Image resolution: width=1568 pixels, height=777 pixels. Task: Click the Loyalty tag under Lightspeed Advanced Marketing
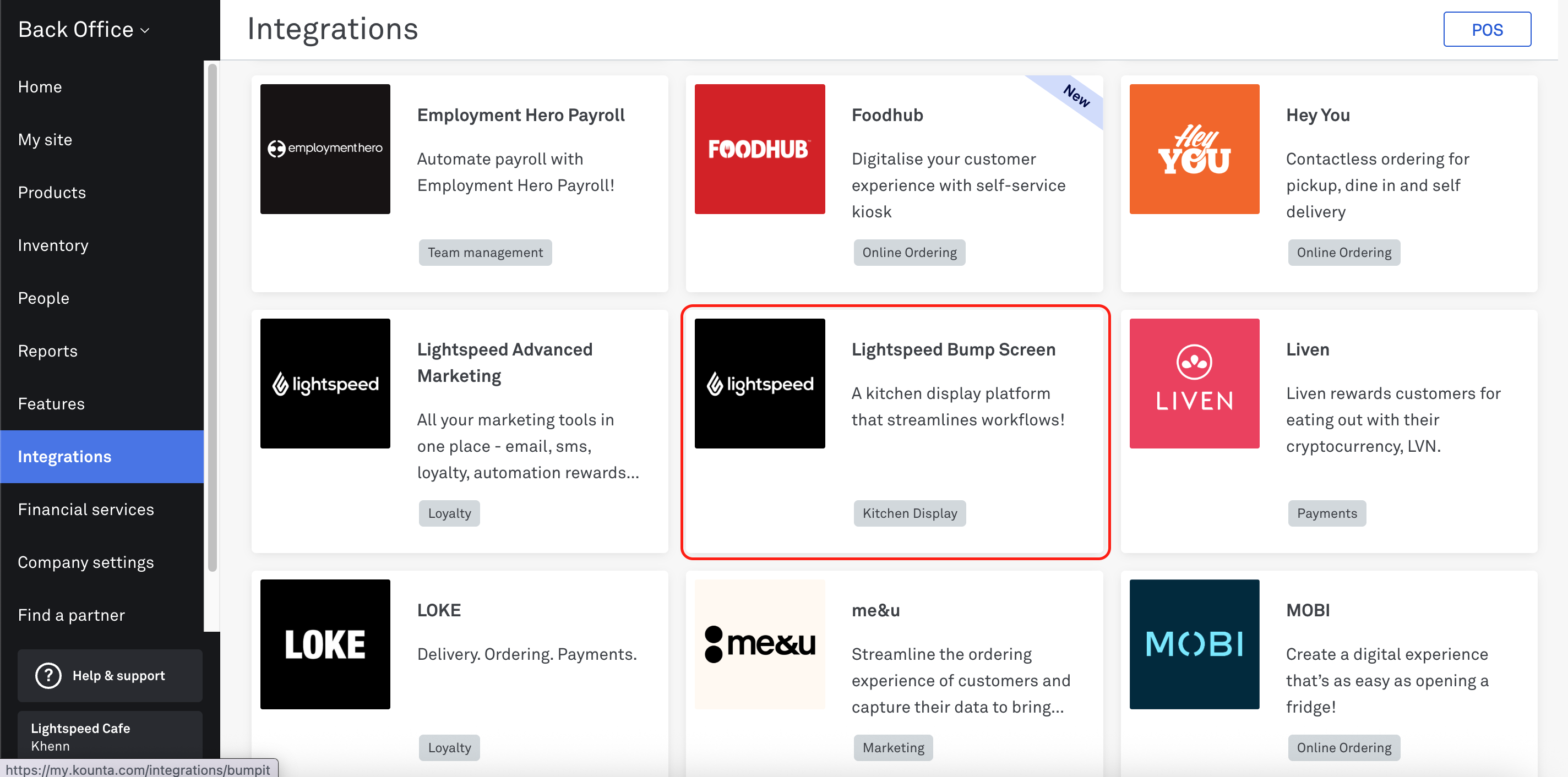[449, 513]
